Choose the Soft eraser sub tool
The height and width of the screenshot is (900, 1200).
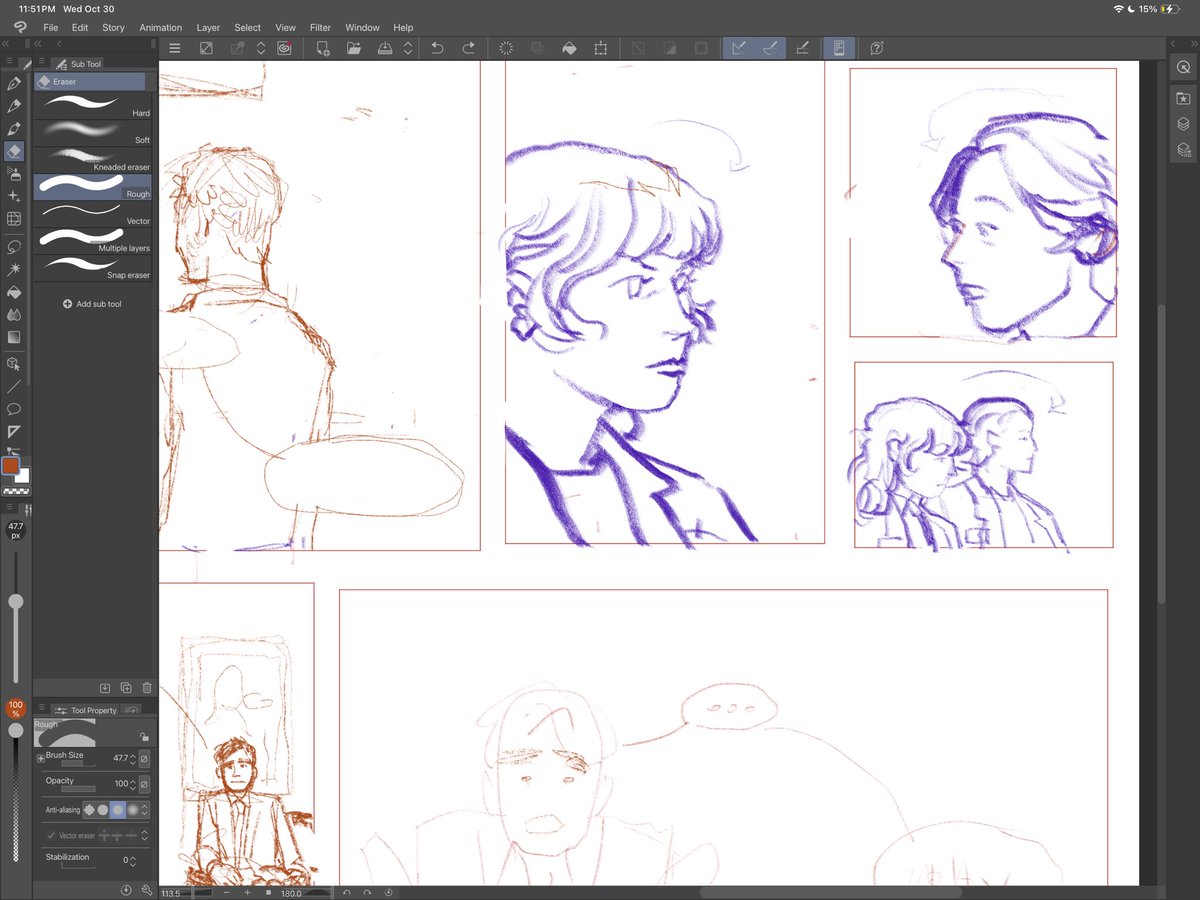[x=93, y=133]
